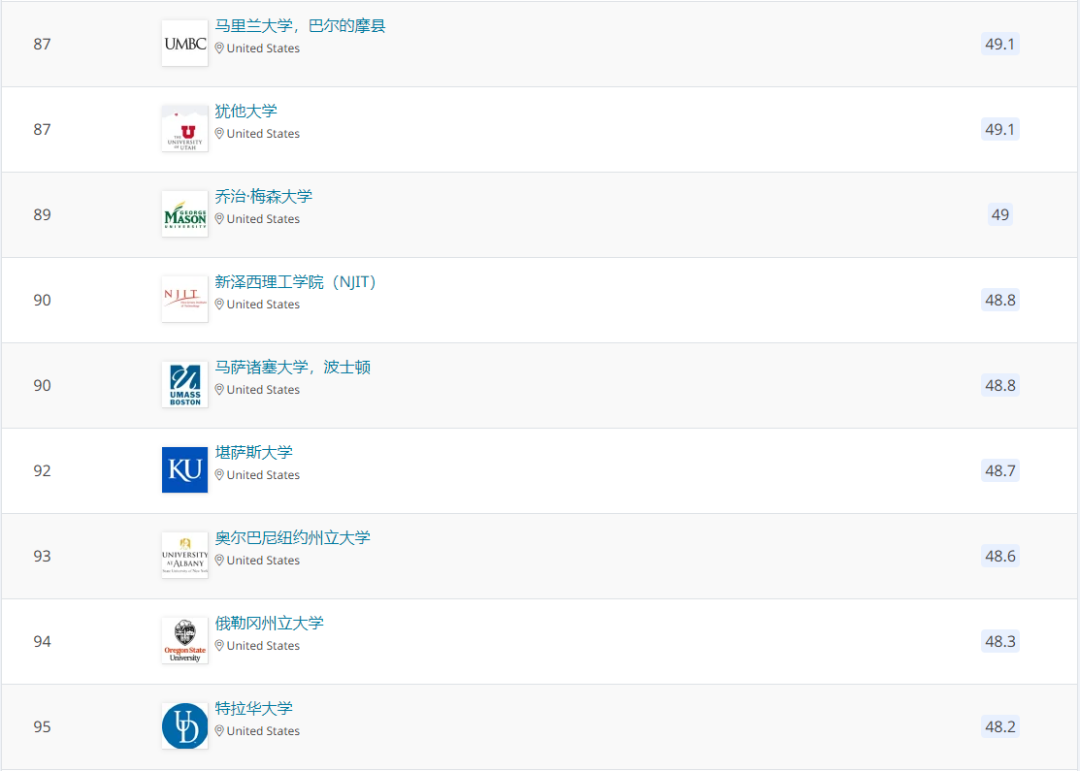The image size is (1080, 771).
Task: Click the UMBC logo thumbnail
Action: pyautogui.click(x=185, y=43)
